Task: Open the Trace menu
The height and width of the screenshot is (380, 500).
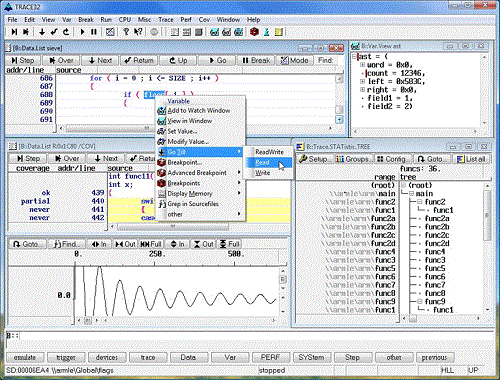Action: pos(166,20)
